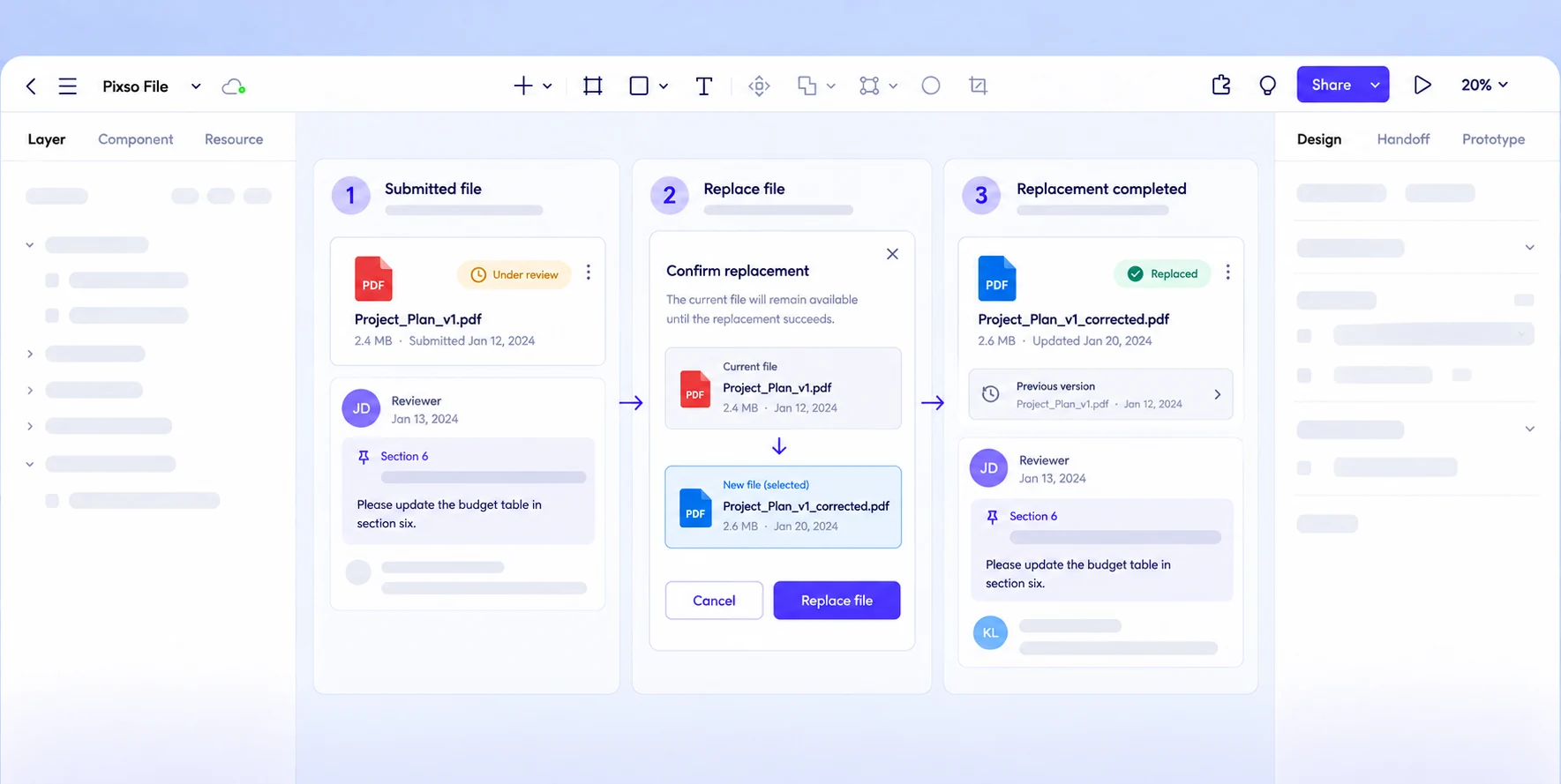This screenshot has width=1561, height=784.
Task: Click the history clock icon in Previous version
Action: (x=991, y=394)
